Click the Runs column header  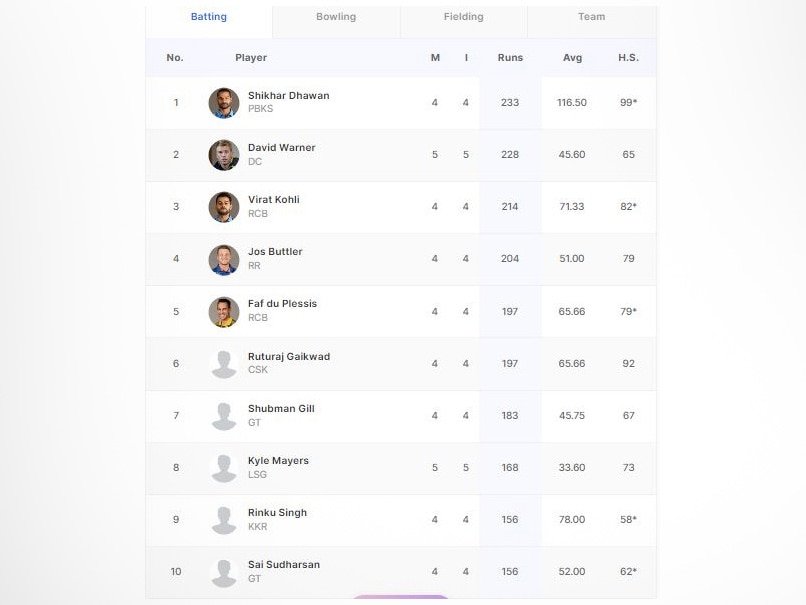(x=510, y=58)
